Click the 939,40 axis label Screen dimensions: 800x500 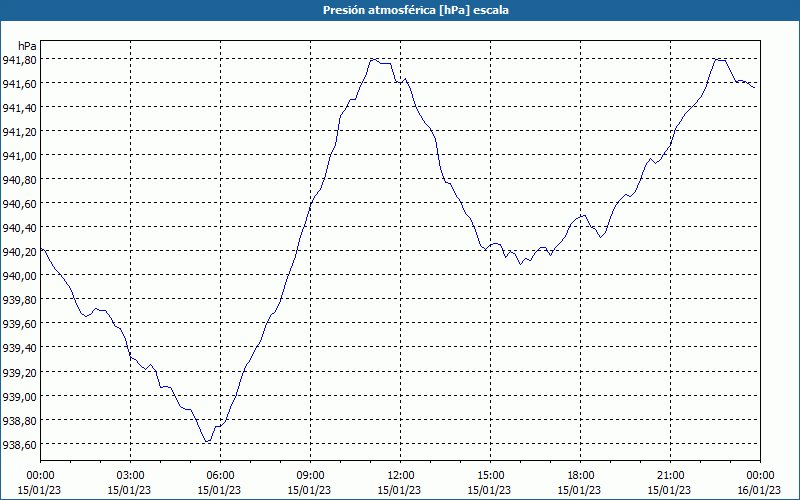pyautogui.click(x=19, y=348)
